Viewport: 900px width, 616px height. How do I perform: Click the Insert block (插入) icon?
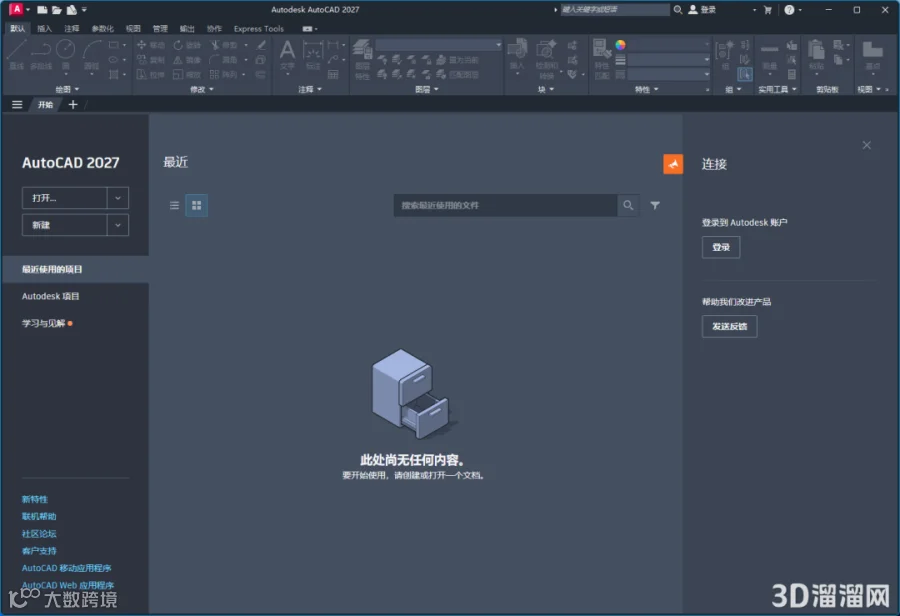click(517, 55)
